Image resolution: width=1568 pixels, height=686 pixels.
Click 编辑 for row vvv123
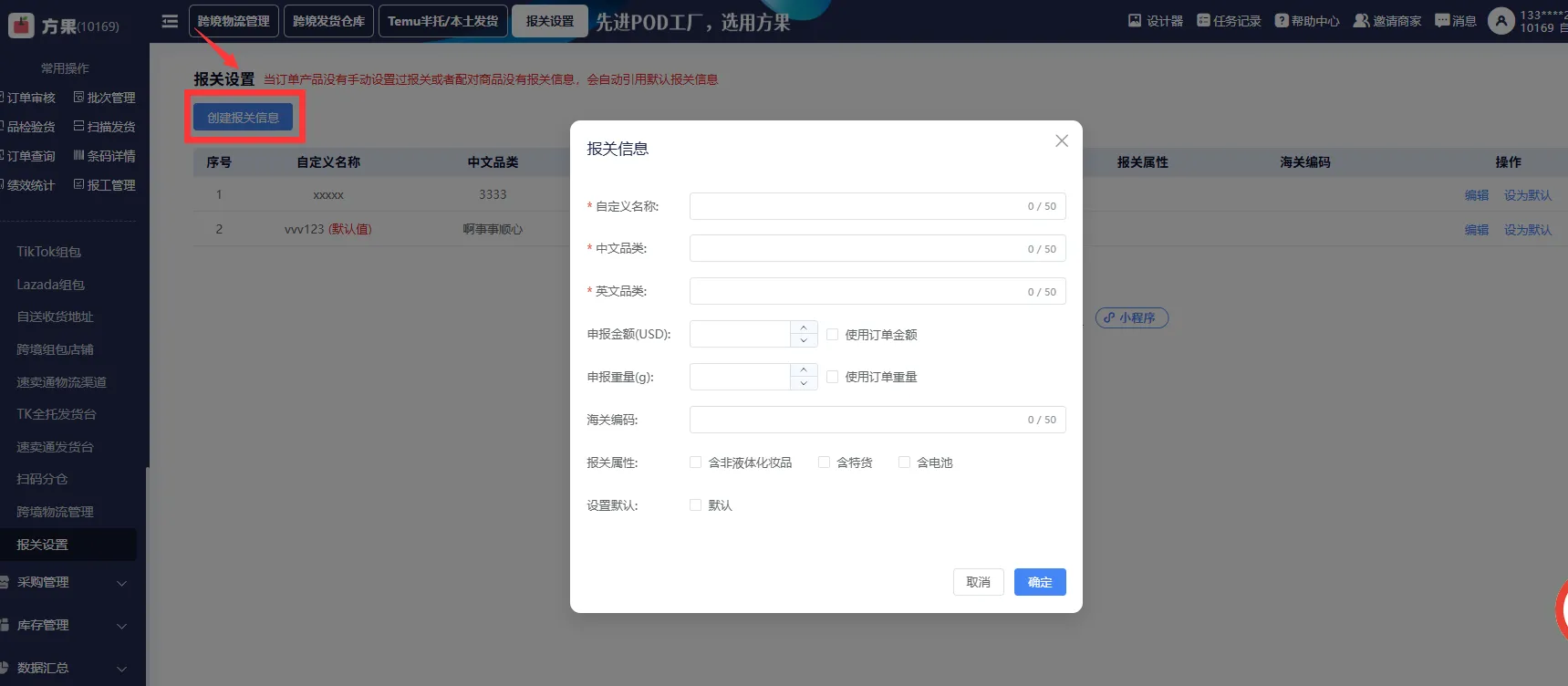tap(1476, 230)
